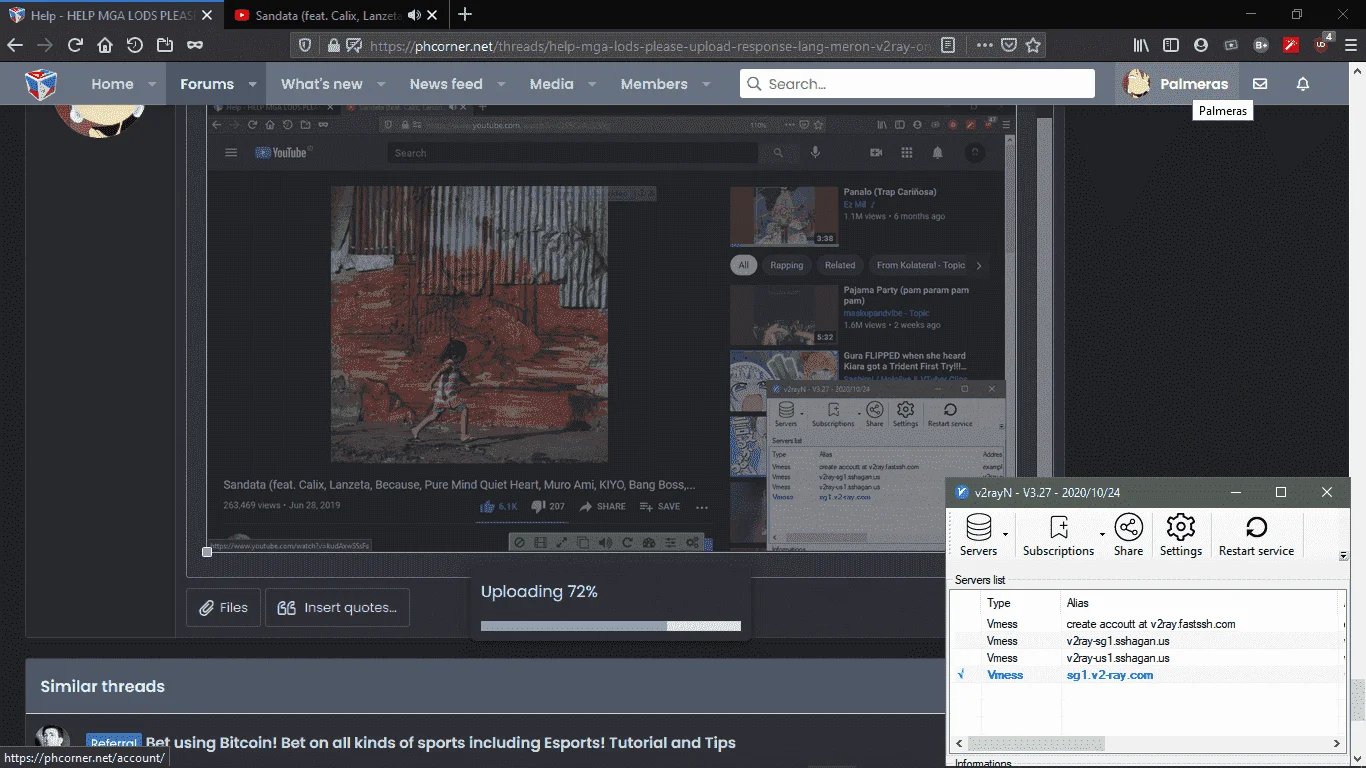Open forum alerts bell icon
The width and height of the screenshot is (1366, 768).
1303,84
